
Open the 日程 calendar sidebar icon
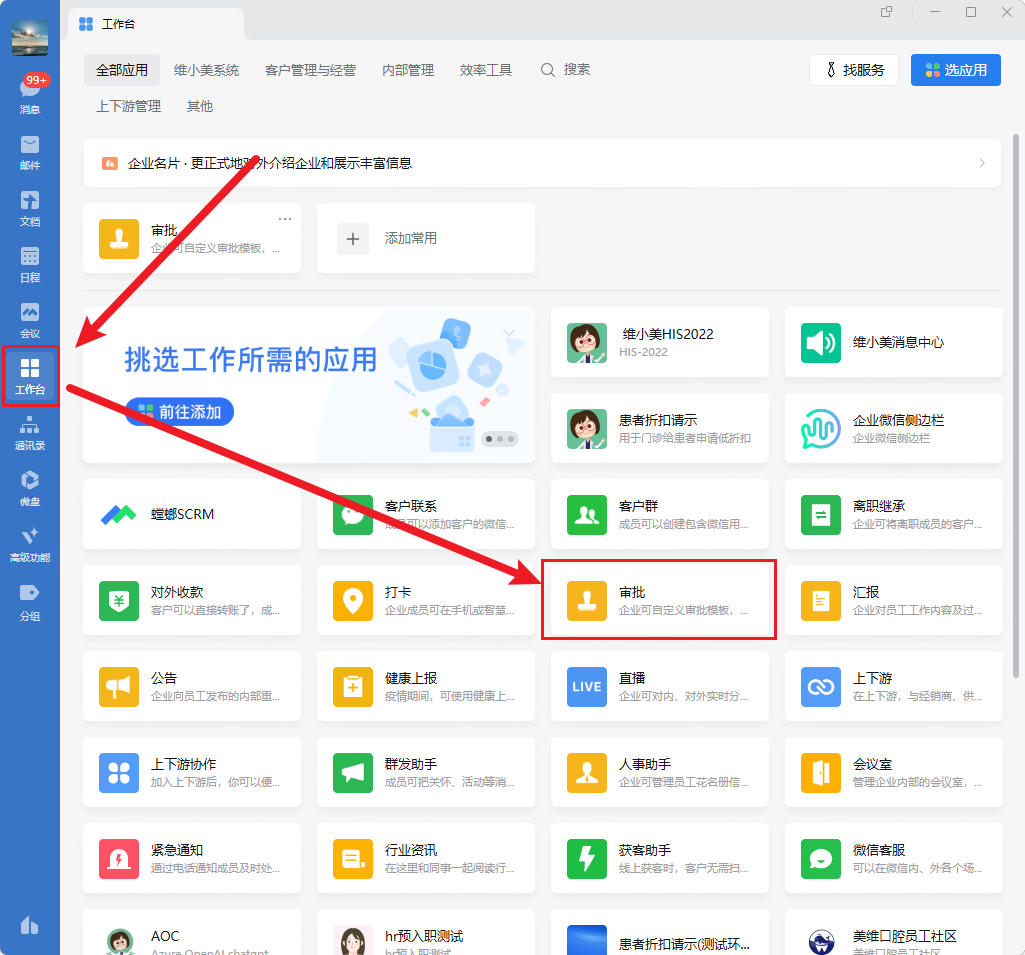click(x=30, y=262)
